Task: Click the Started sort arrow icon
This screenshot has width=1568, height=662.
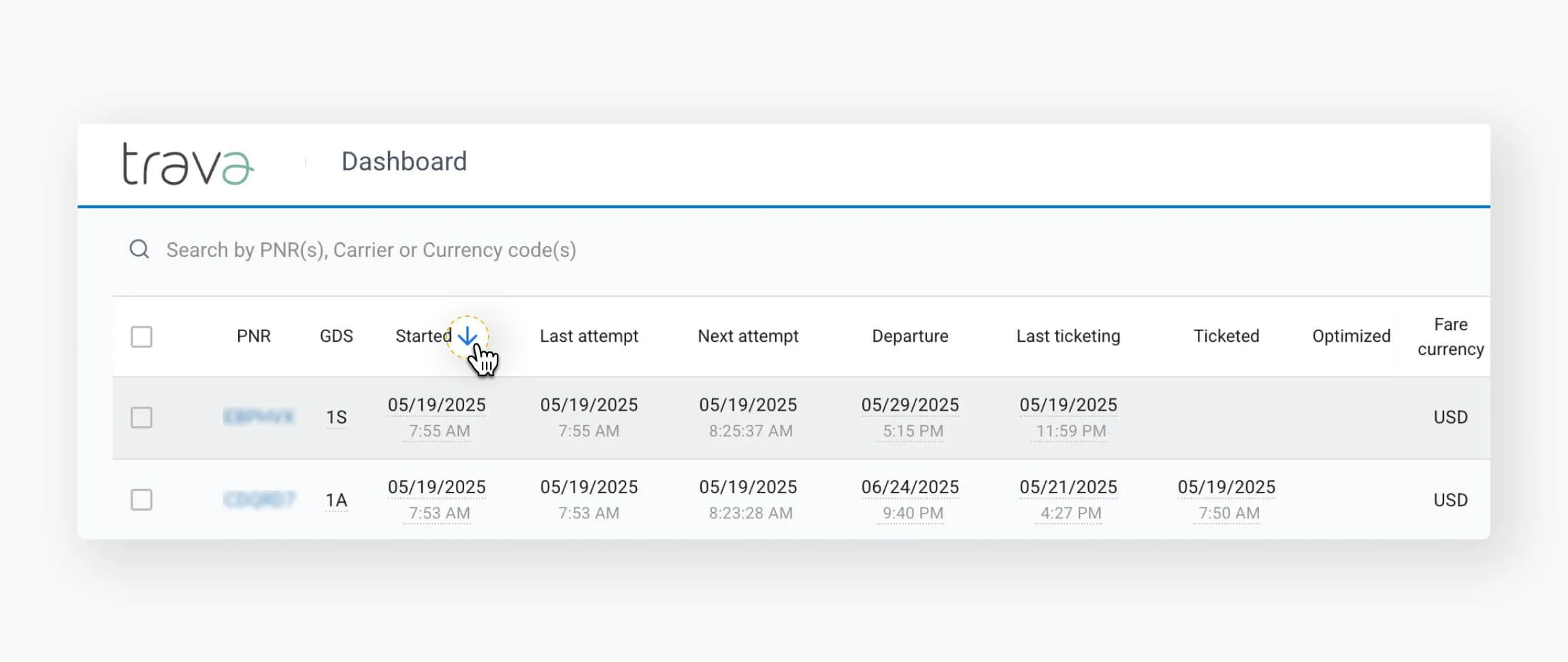Action: [468, 336]
